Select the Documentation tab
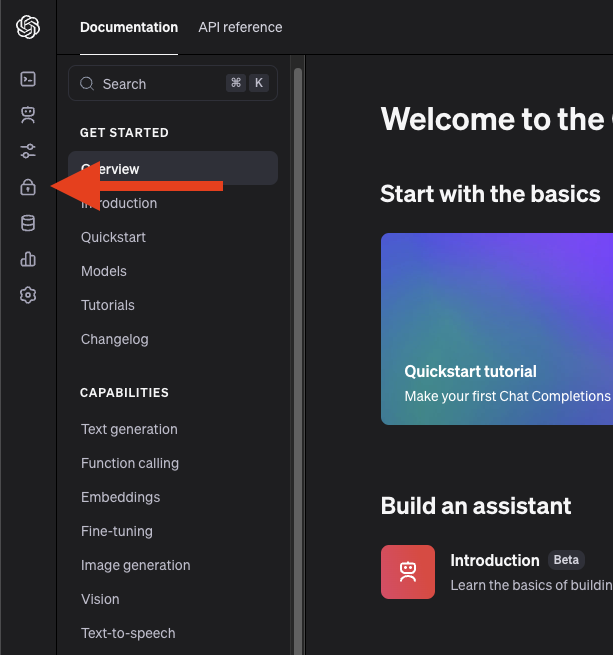The image size is (613, 655). 129,27
